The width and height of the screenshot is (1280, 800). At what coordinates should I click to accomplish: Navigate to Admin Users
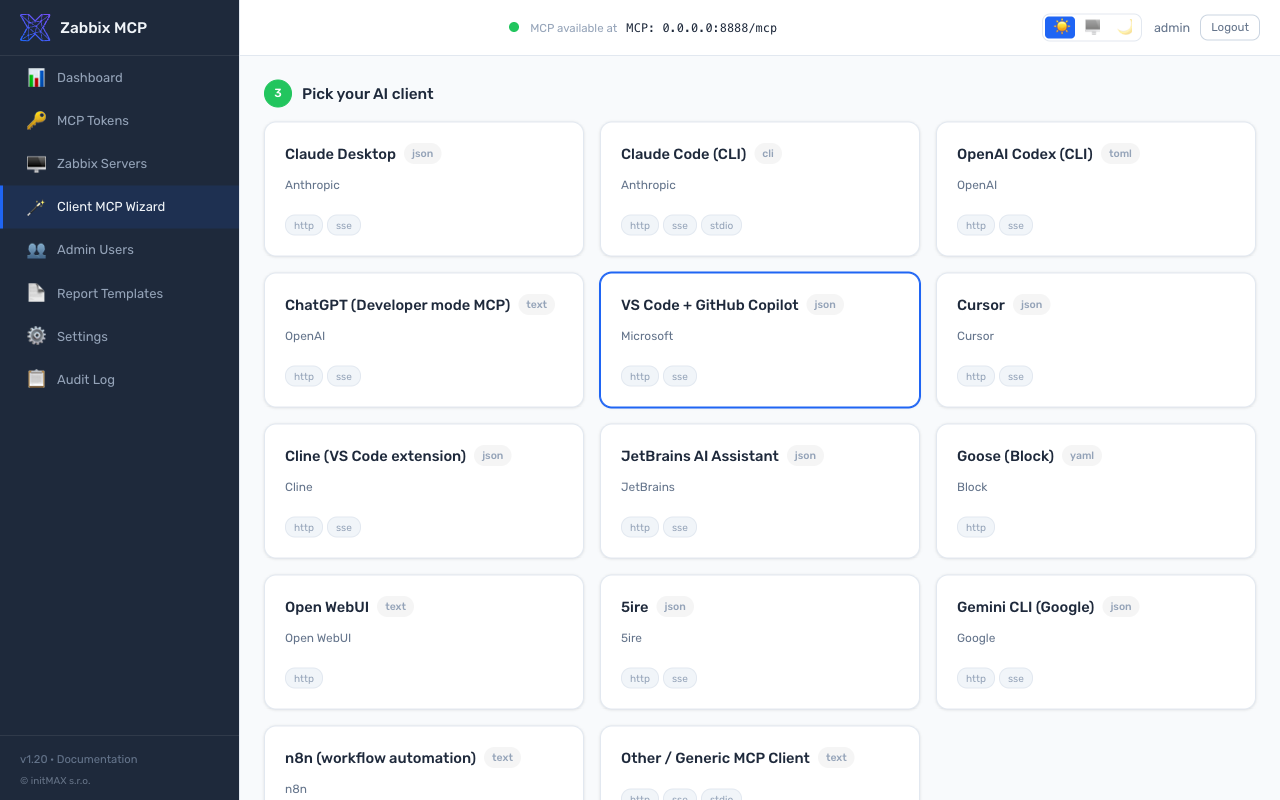tap(119, 249)
